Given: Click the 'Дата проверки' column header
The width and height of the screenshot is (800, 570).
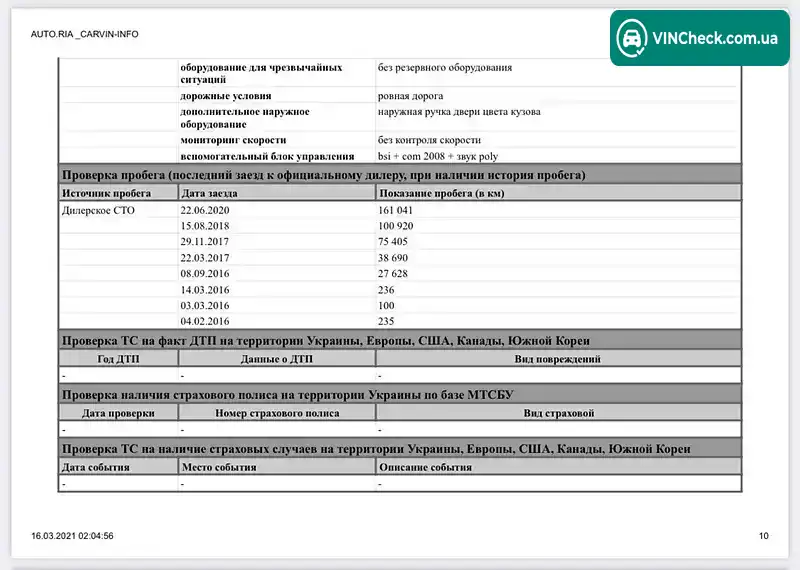Looking at the screenshot, I should pyautogui.click(x=118, y=413).
